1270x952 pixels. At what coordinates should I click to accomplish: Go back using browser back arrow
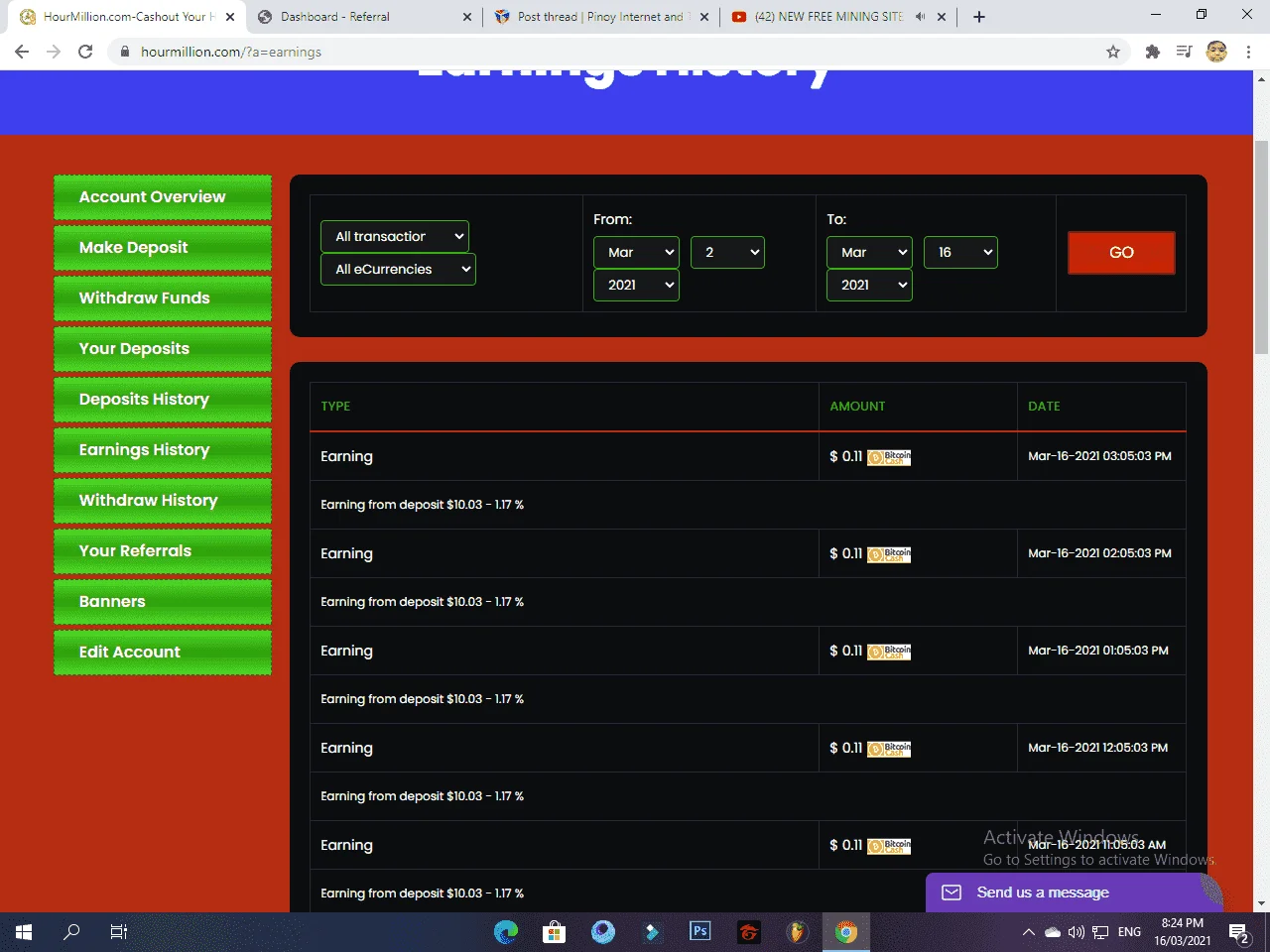(x=22, y=52)
